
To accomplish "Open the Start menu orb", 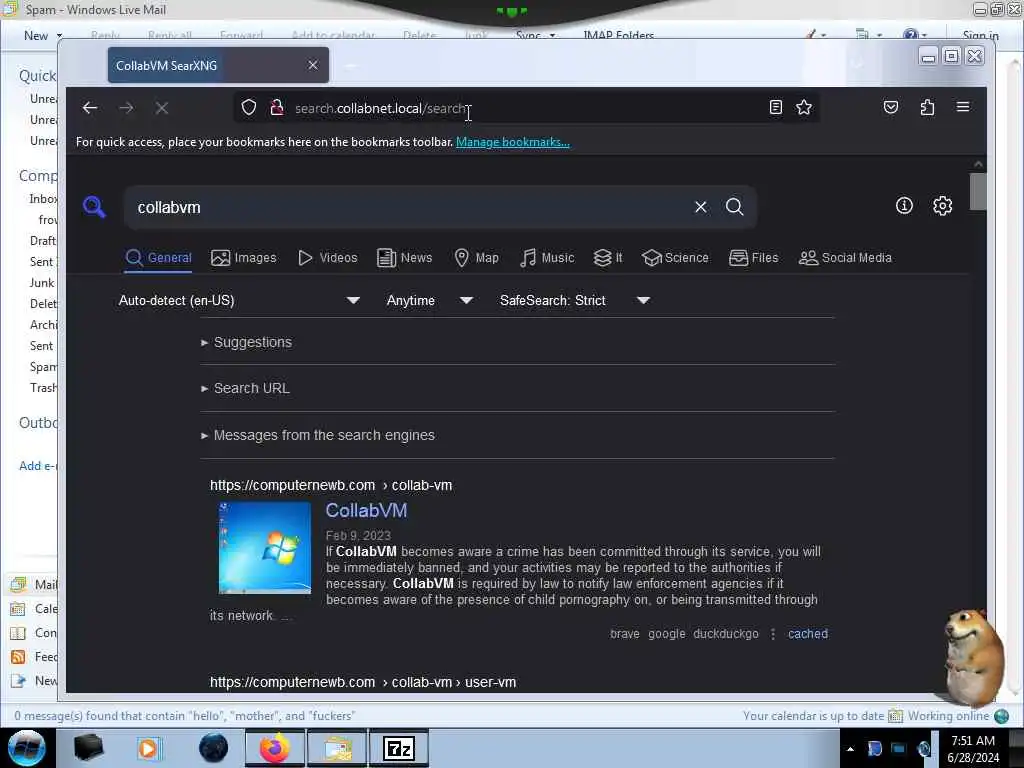I will pos(26,748).
